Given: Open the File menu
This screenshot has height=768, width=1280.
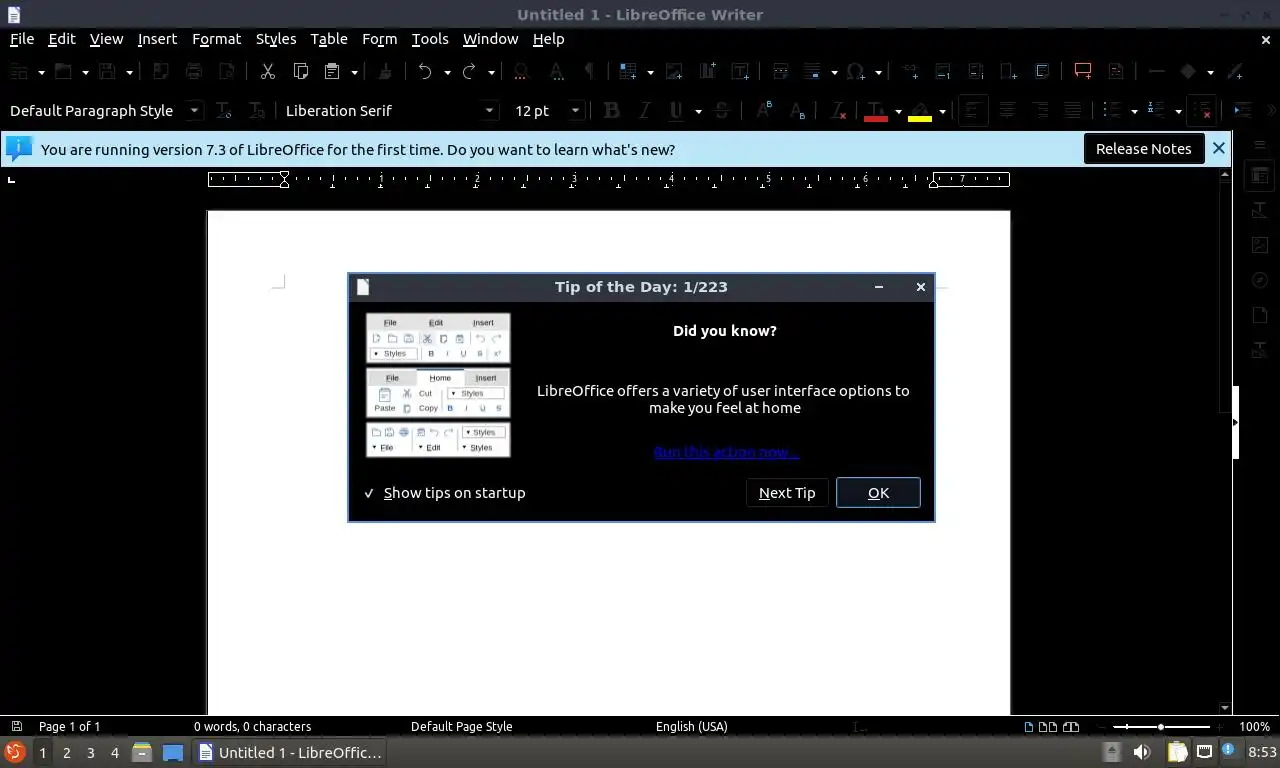Looking at the screenshot, I should [x=22, y=39].
